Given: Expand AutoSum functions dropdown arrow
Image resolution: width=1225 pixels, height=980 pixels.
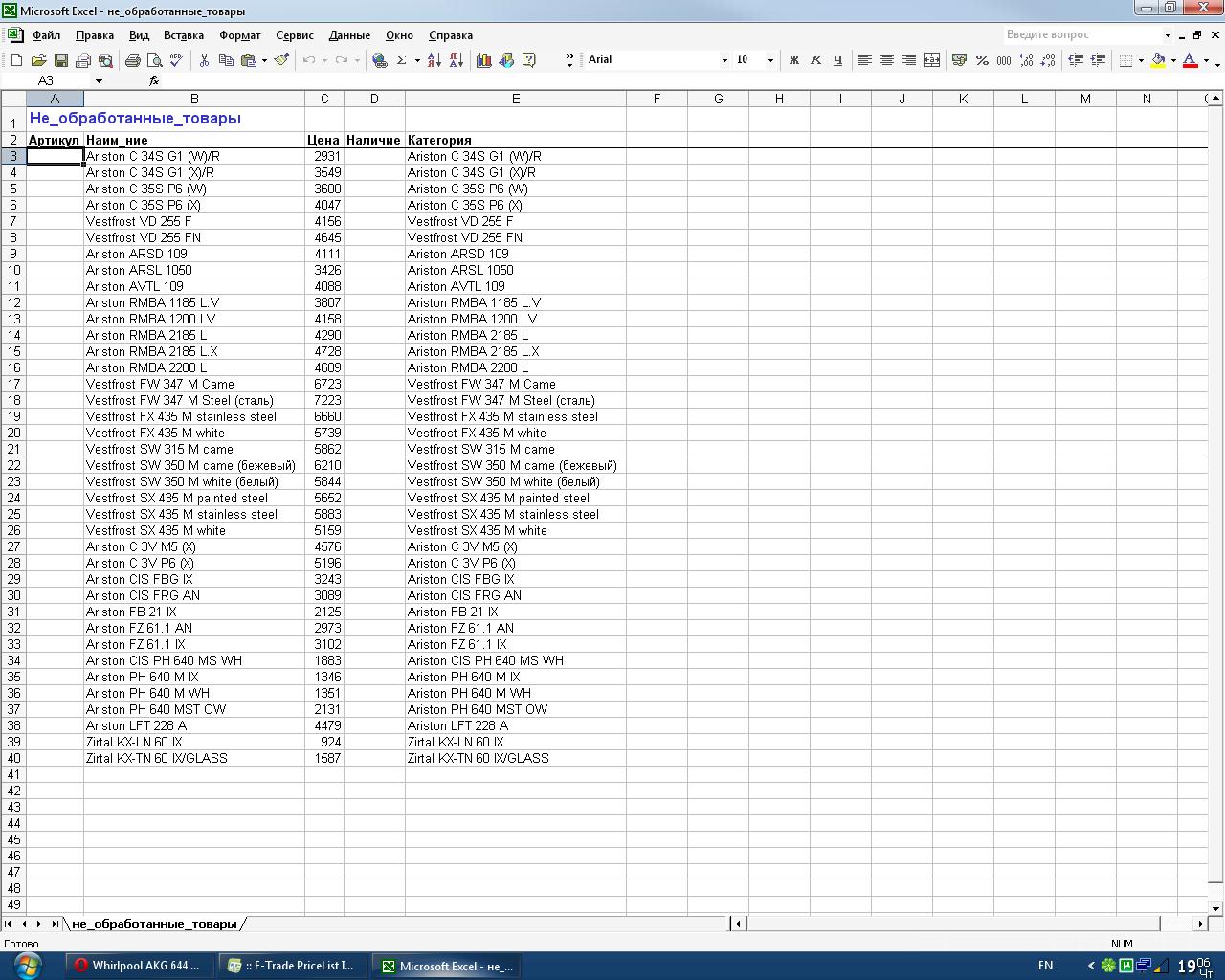Looking at the screenshot, I should 417,60.
